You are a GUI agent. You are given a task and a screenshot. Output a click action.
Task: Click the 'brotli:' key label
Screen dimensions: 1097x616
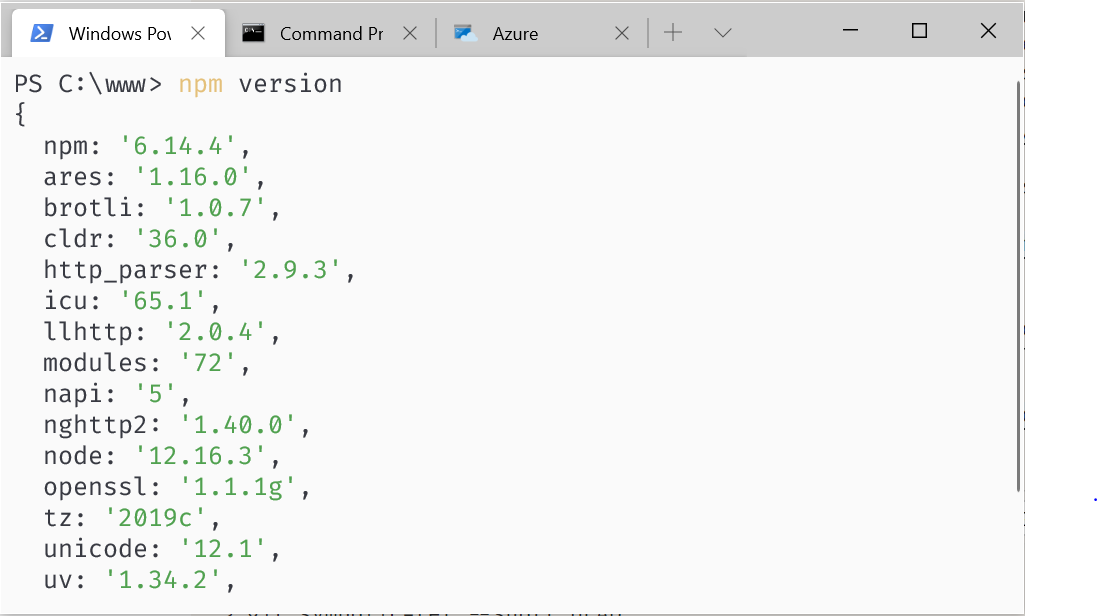pos(96,208)
